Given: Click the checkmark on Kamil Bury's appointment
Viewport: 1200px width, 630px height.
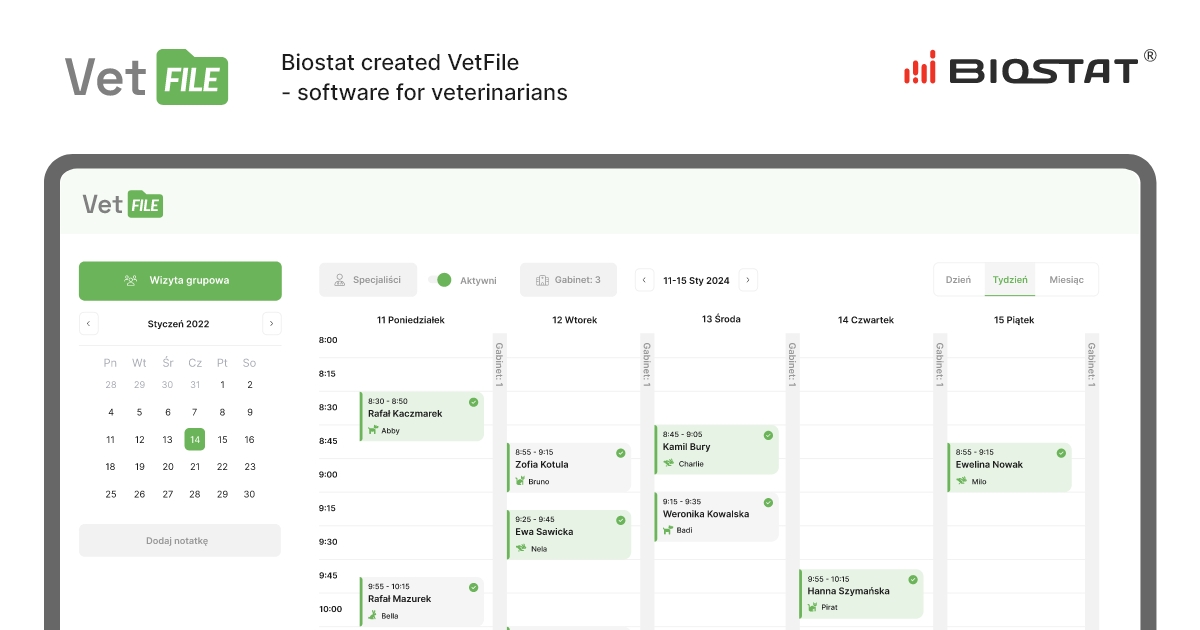Looking at the screenshot, I should pyautogui.click(x=768, y=436).
